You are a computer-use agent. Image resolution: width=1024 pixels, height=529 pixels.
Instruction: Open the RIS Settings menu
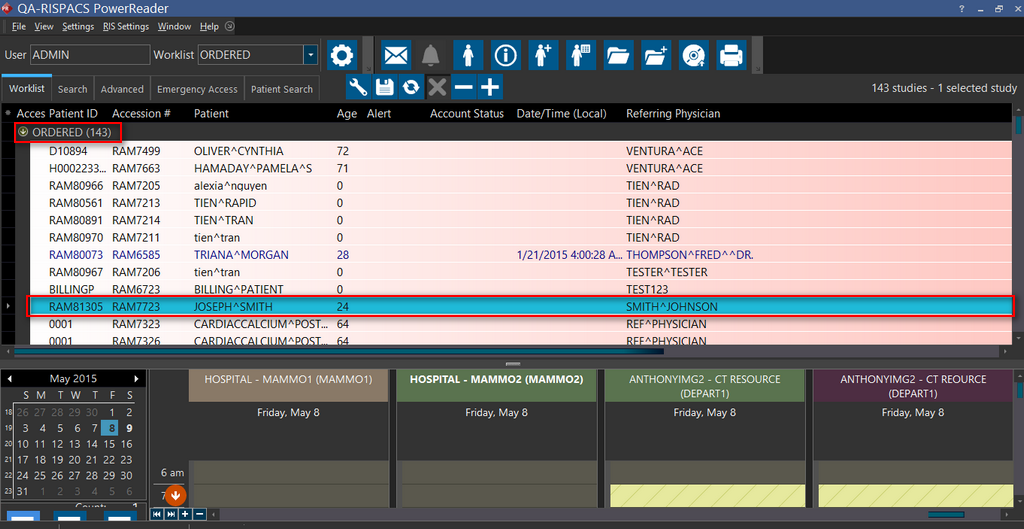[x=126, y=26]
